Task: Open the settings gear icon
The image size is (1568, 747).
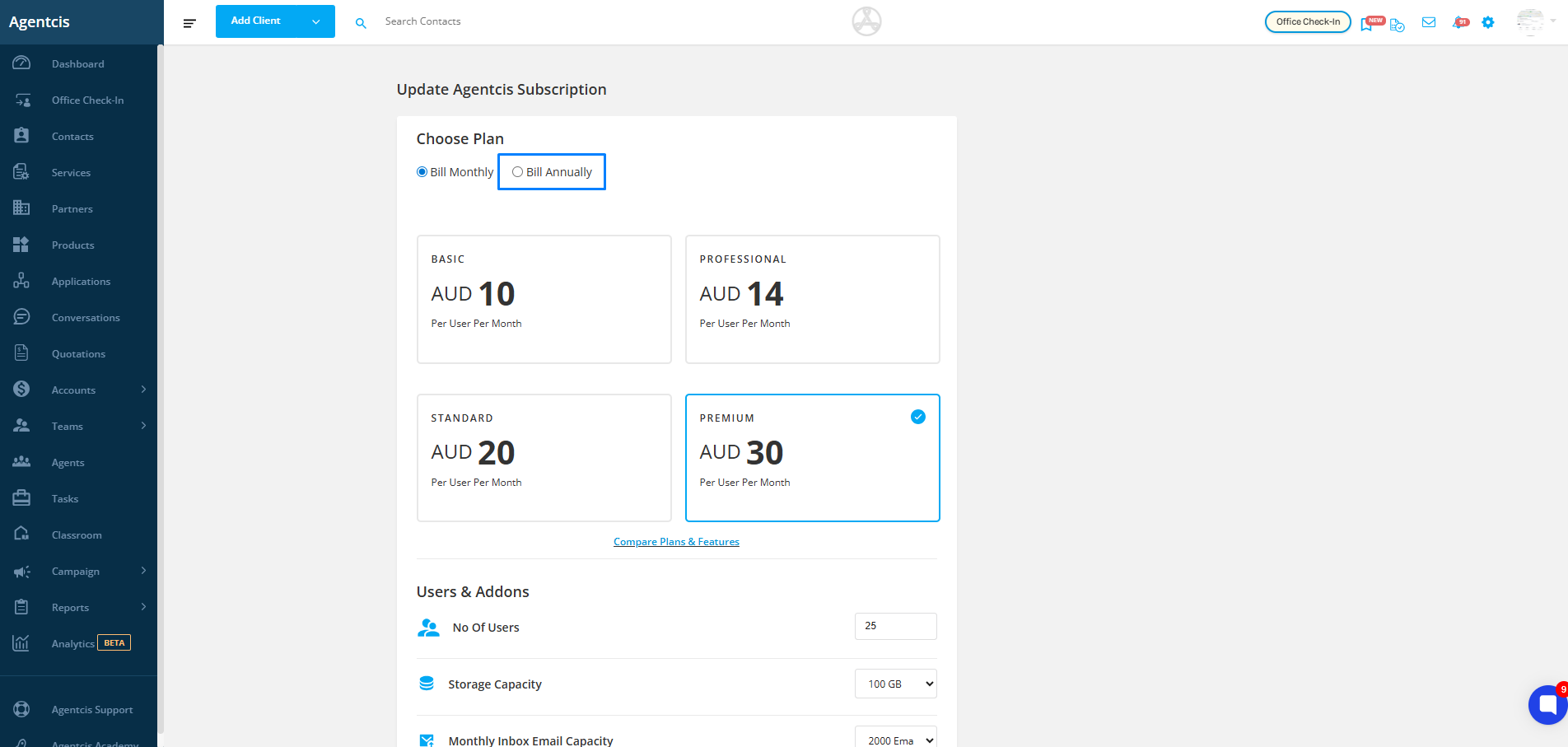Action: click(1488, 22)
